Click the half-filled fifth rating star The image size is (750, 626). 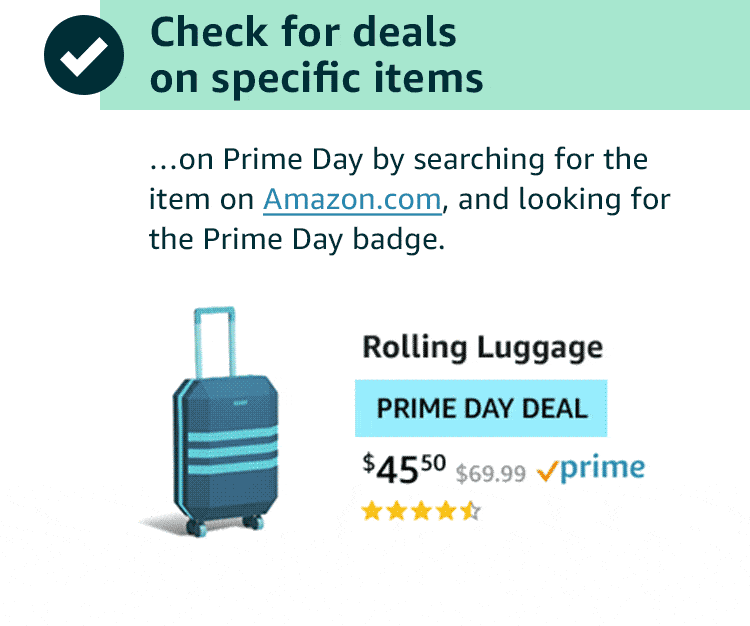(x=471, y=511)
